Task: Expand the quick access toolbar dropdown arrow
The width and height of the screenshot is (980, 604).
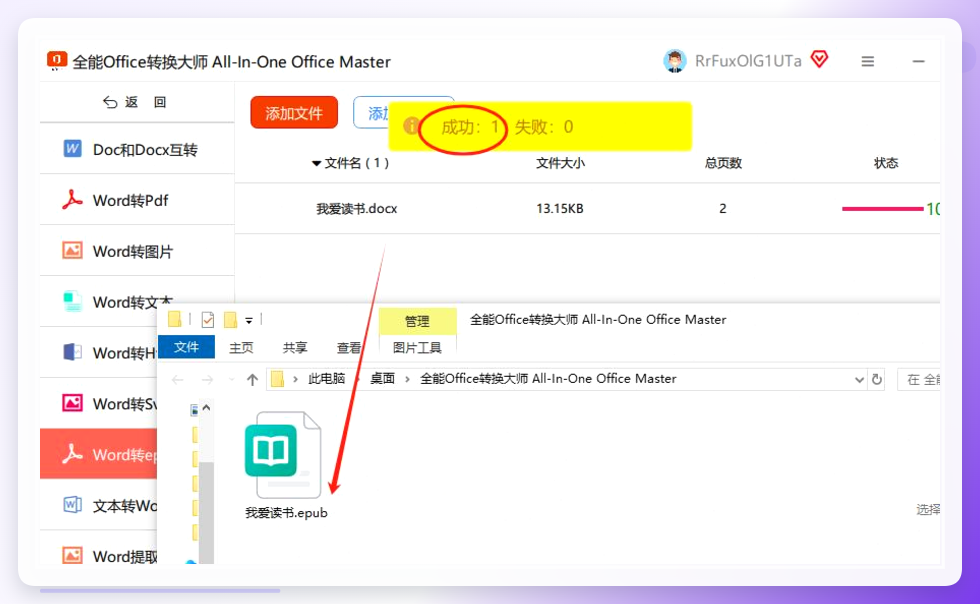Action: pos(249,321)
